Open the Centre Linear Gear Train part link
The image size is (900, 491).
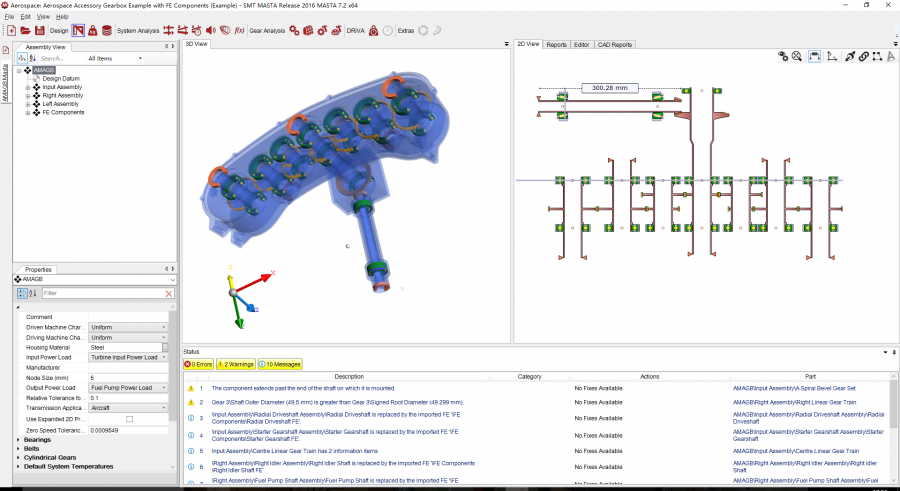tap(796, 451)
